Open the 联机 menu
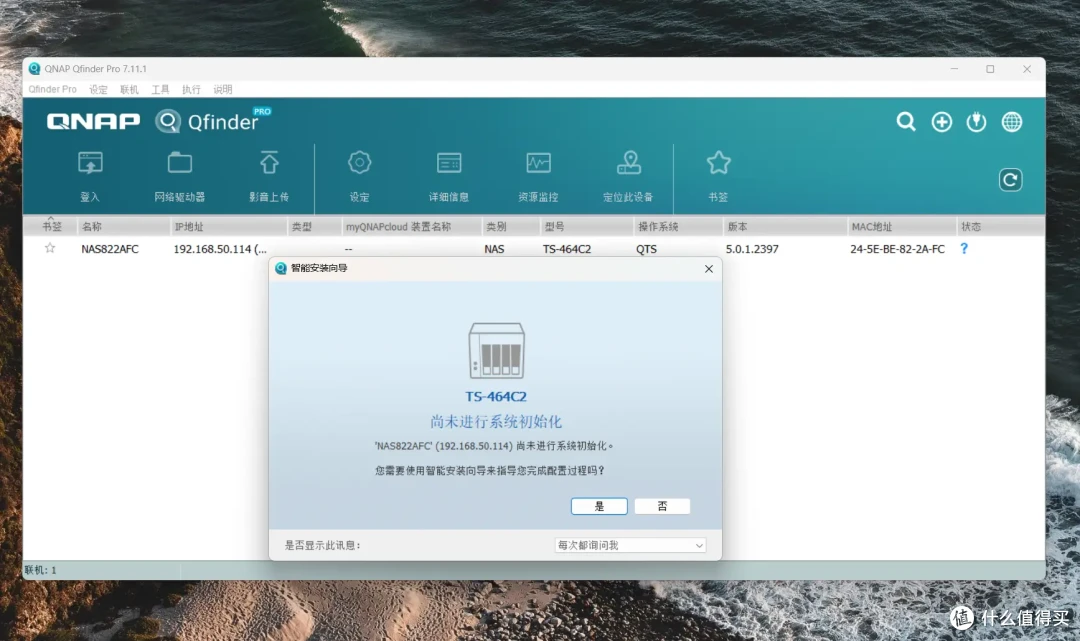 129,90
